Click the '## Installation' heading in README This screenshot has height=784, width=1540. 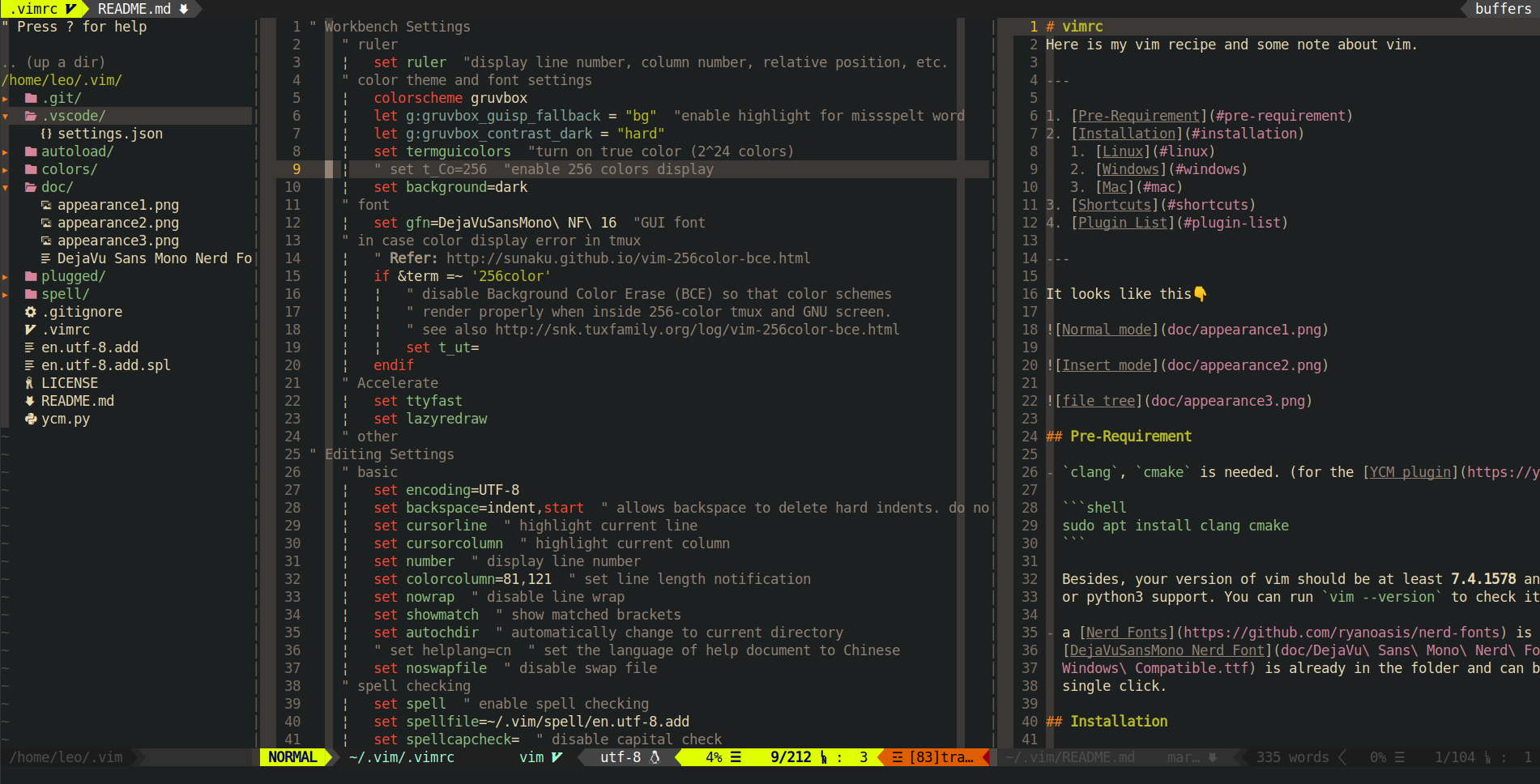point(1107,722)
